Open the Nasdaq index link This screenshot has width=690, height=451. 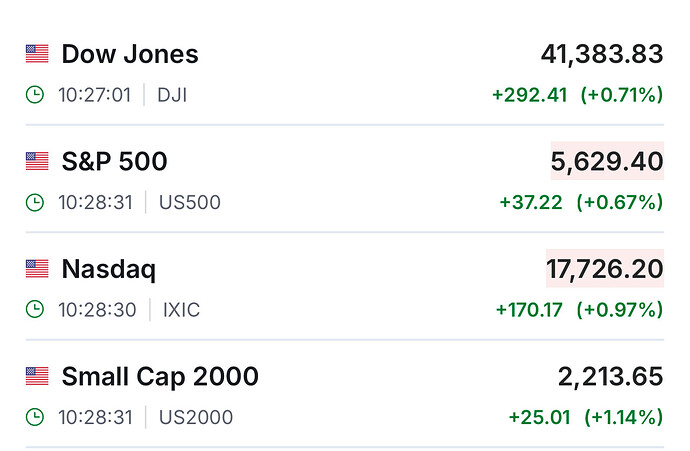[109, 269]
